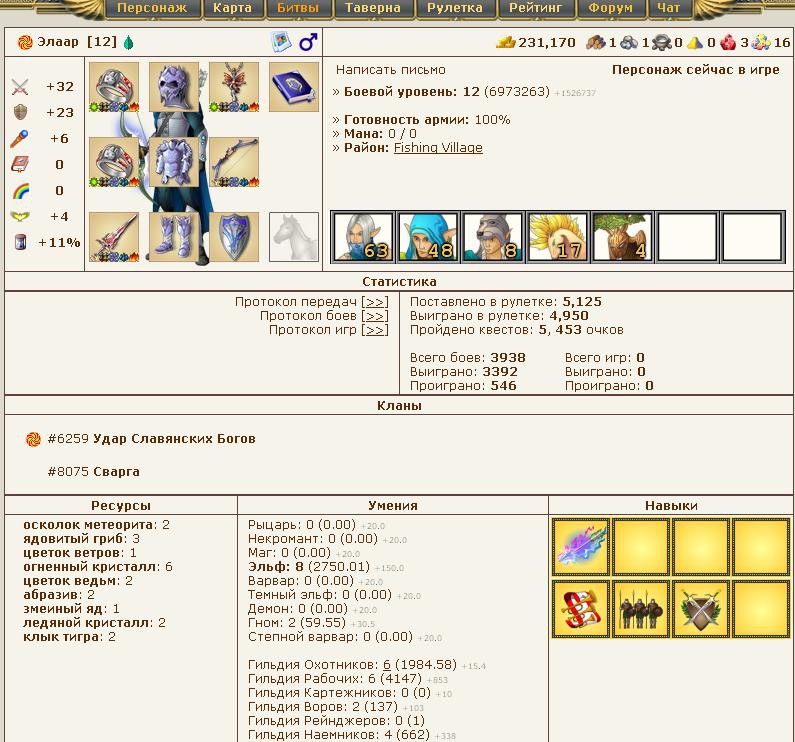Click the clan emblem beside Элаар name
795x742 pixels.
(x=24, y=42)
